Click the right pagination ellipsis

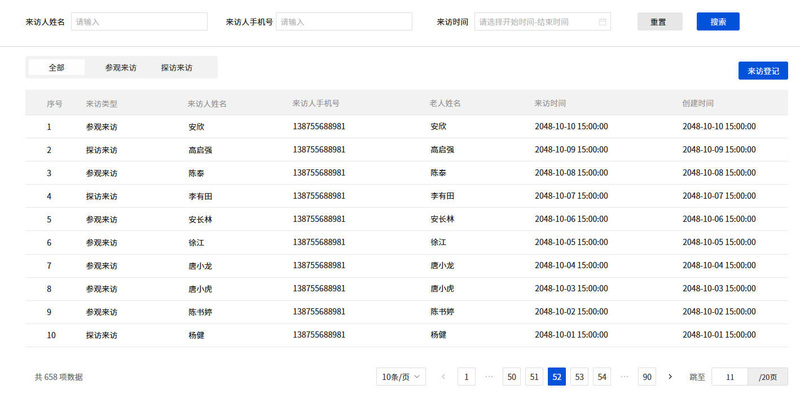tap(624, 377)
